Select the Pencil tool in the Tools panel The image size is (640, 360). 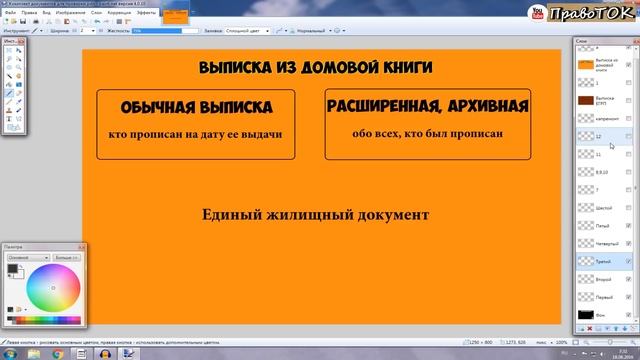9,102
